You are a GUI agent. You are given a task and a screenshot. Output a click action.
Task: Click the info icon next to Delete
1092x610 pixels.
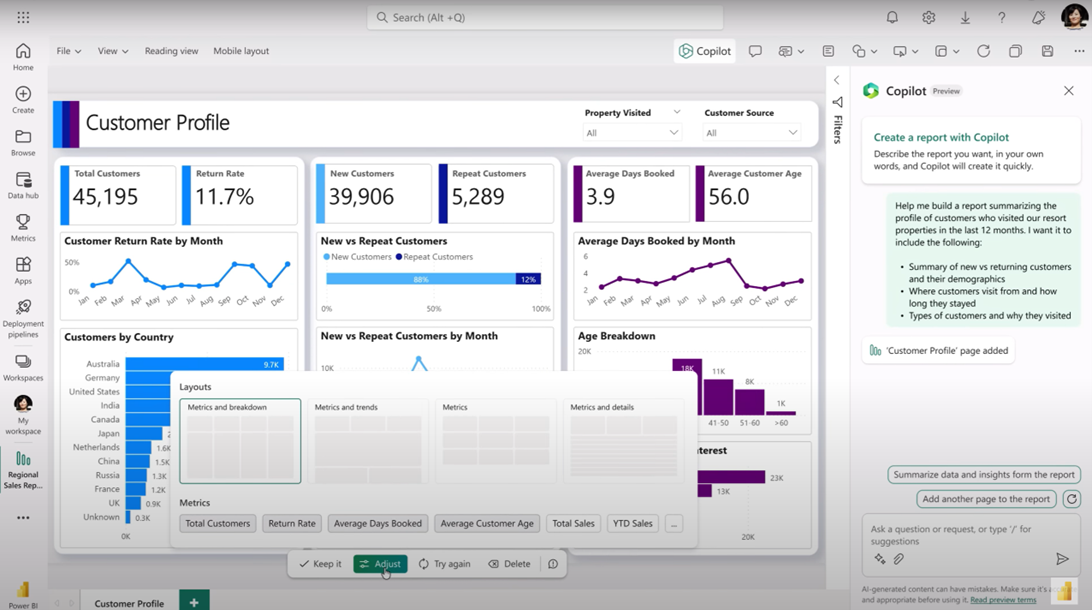click(x=553, y=564)
